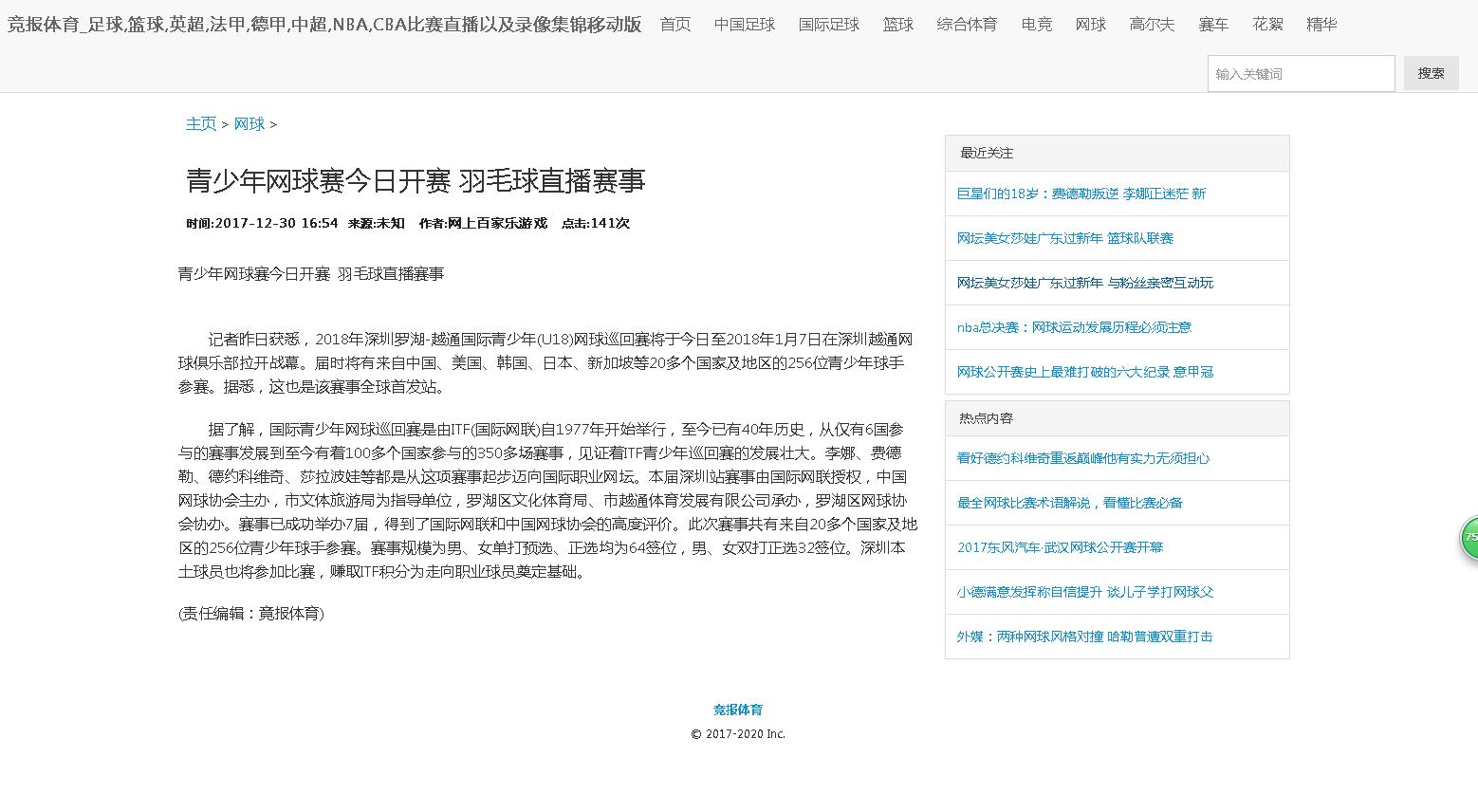The image size is (1478, 812).
Task: Open the 中国足球 navigation item
Action: tap(744, 25)
